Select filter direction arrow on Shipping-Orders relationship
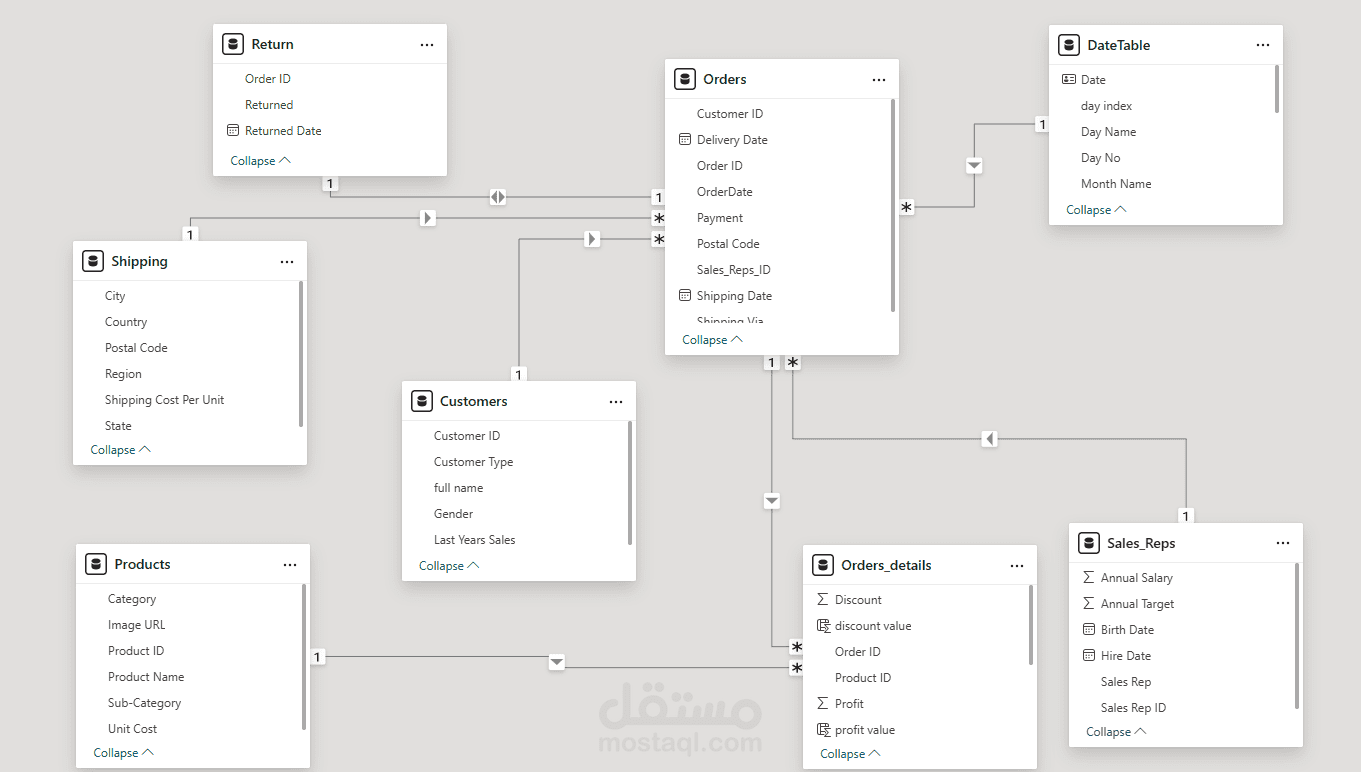The height and width of the screenshot is (772, 1361). pyautogui.click(x=428, y=218)
